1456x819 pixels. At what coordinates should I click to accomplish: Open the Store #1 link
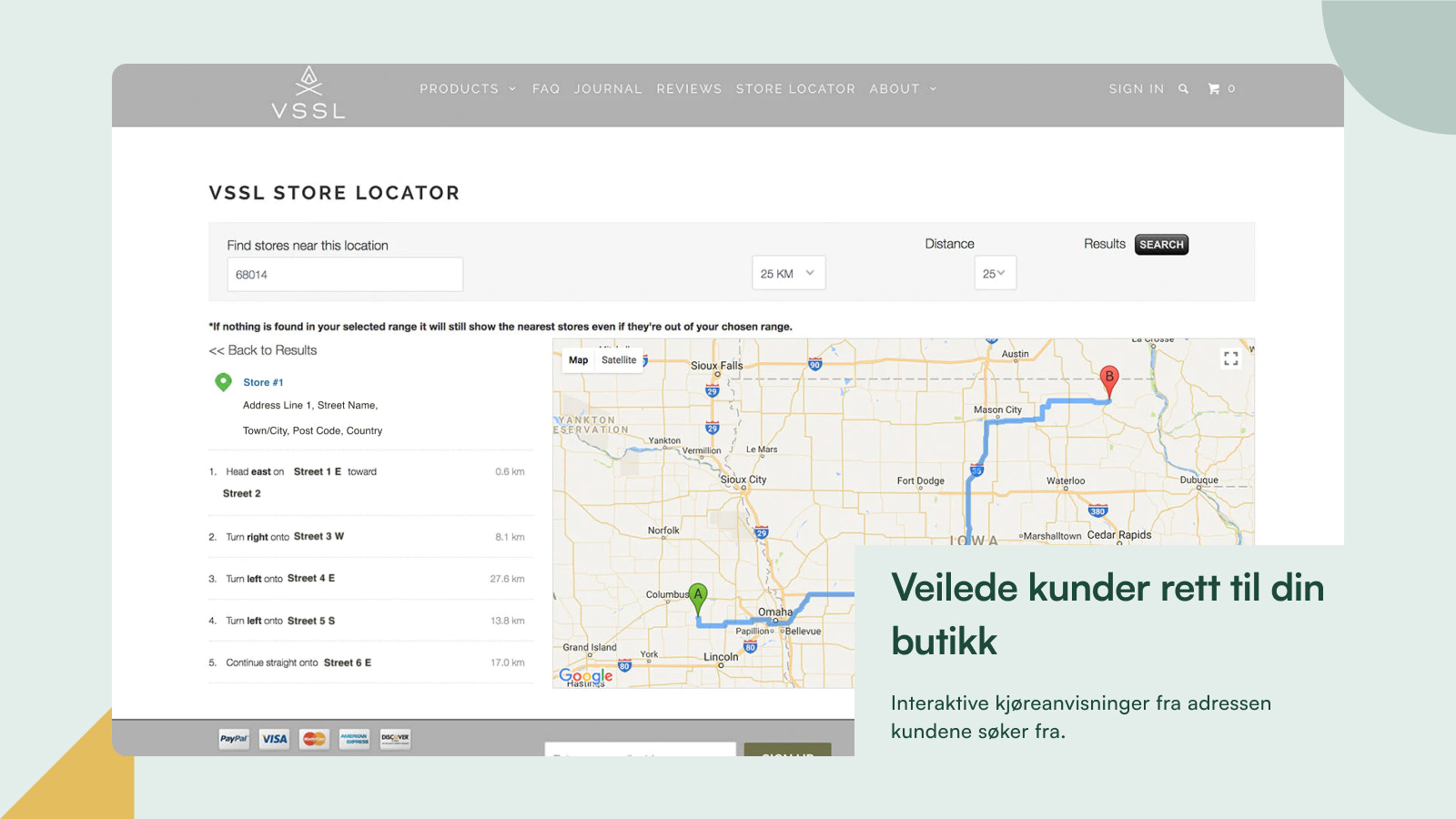click(263, 382)
